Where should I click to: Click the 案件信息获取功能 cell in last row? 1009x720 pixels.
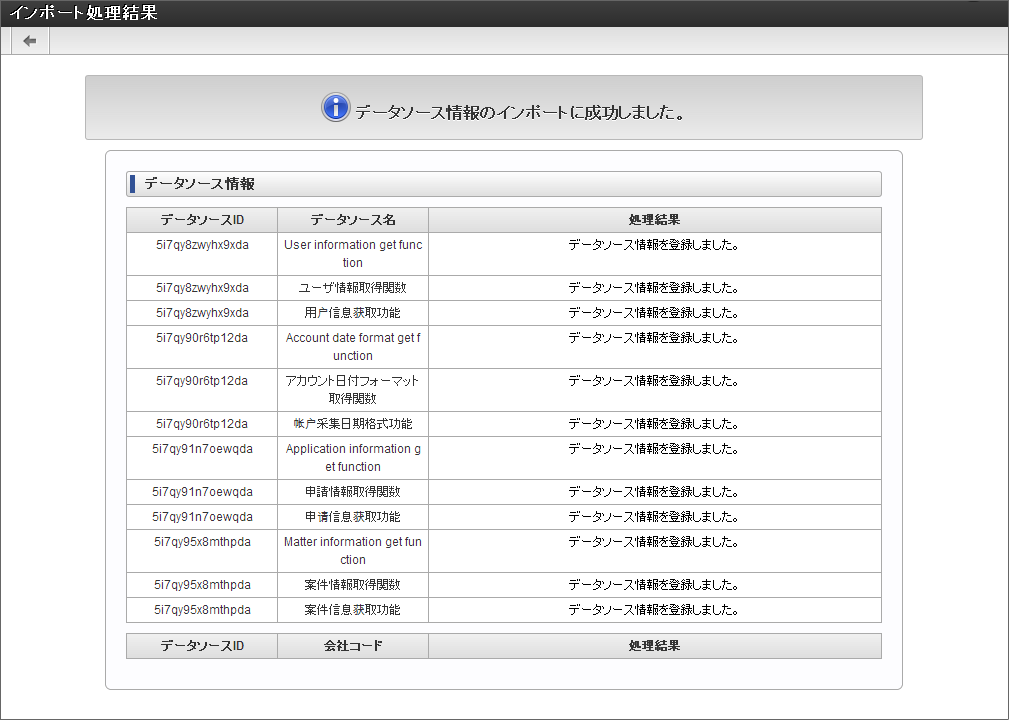click(x=353, y=610)
